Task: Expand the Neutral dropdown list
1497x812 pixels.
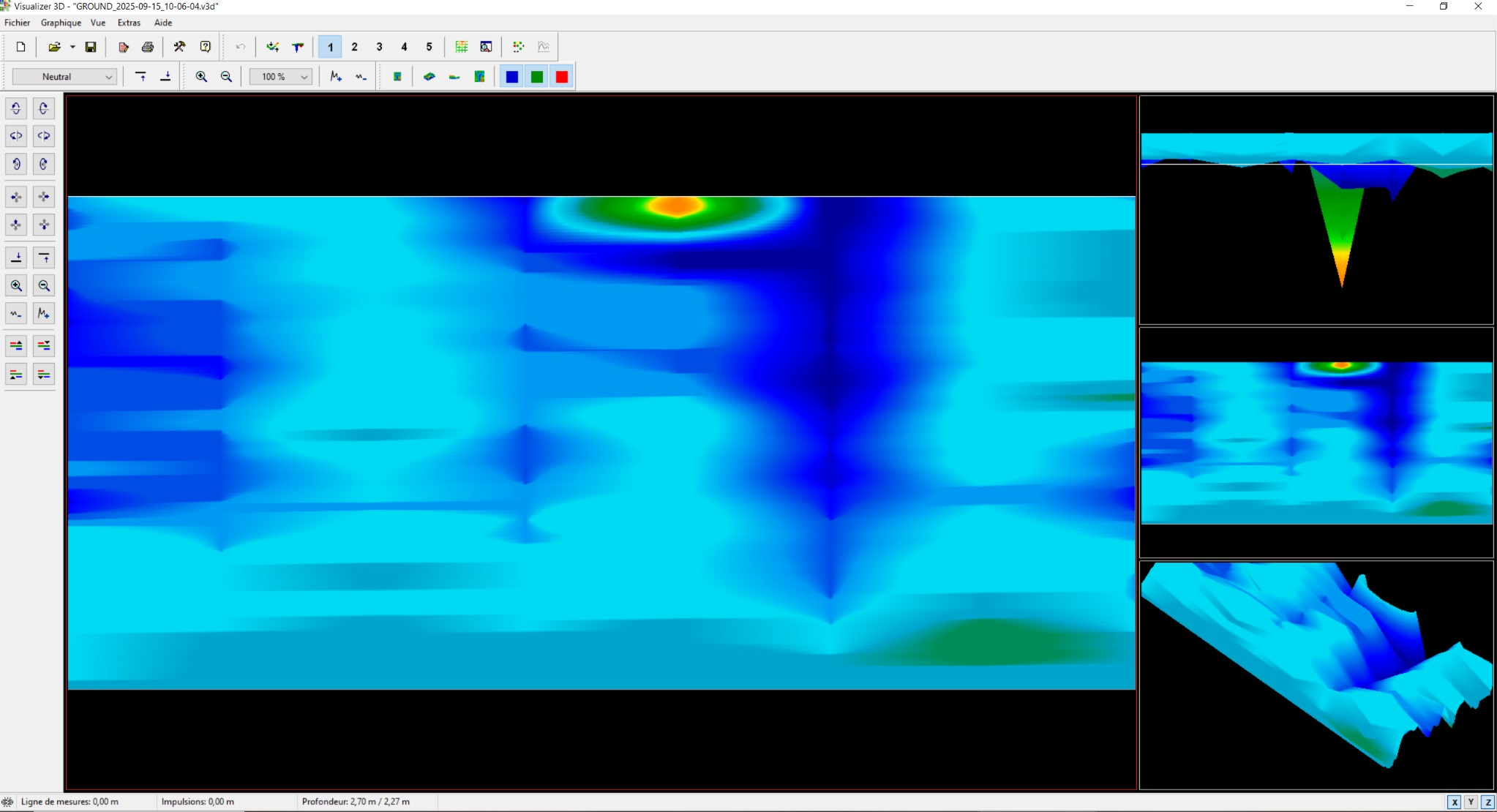Action: [x=108, y=77]
